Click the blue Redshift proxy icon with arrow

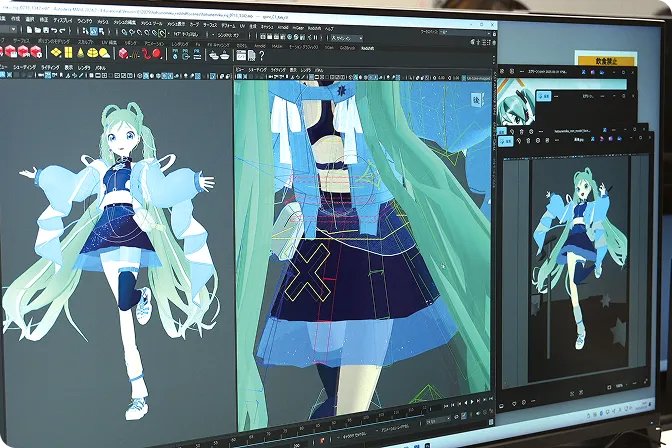tap(186, 54)
